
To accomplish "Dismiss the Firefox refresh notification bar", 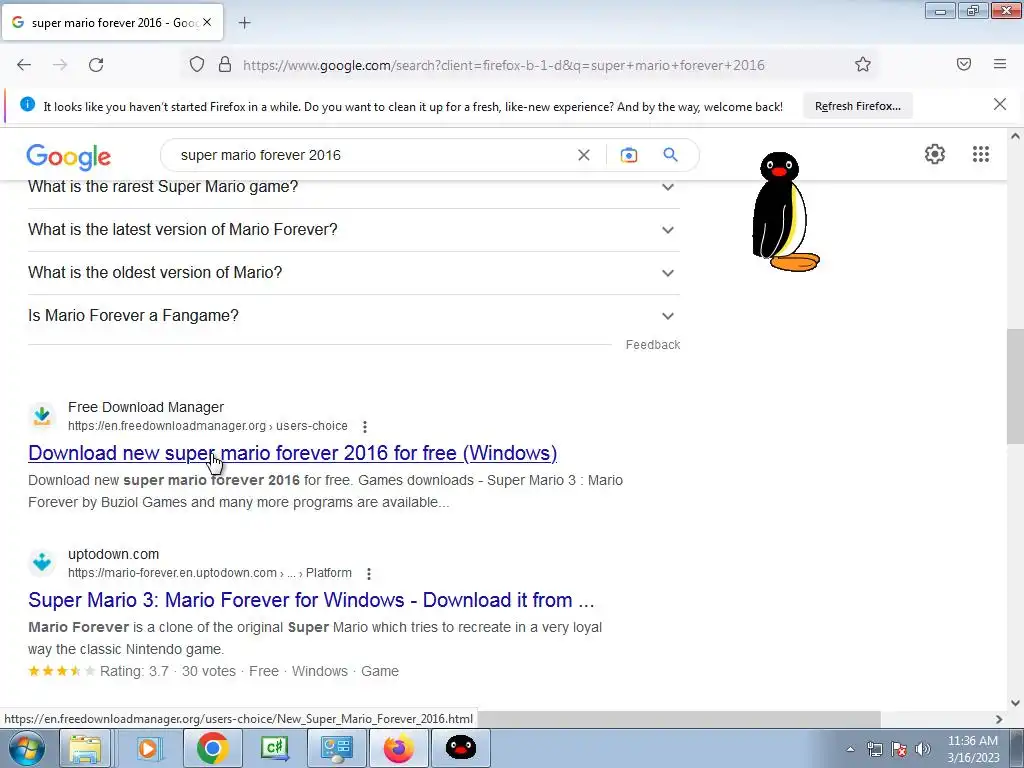I will pos(1000,104).
